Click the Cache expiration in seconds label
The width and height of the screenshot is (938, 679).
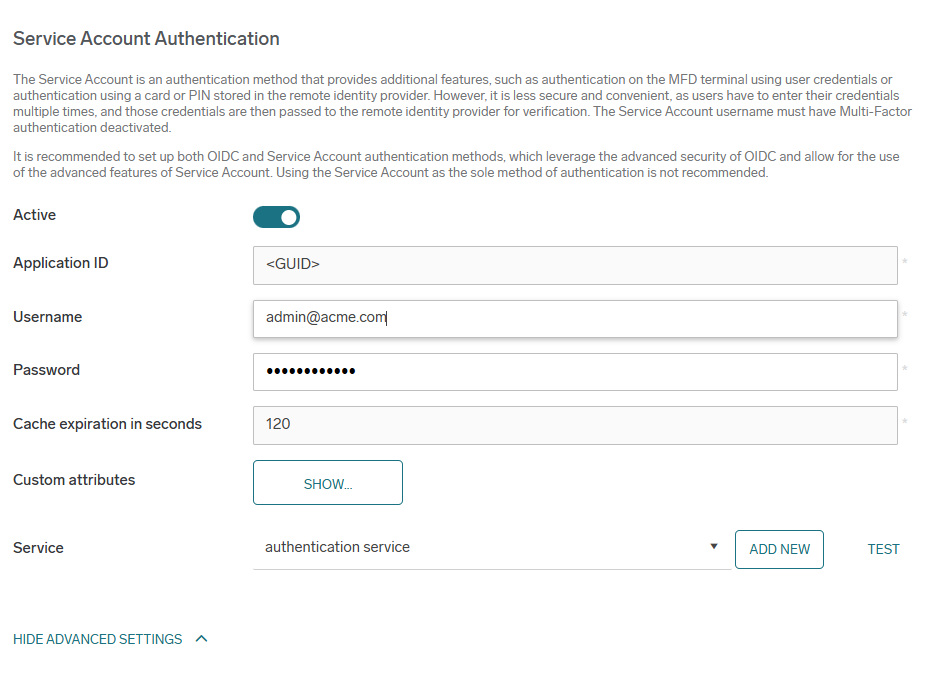(107, 424)
